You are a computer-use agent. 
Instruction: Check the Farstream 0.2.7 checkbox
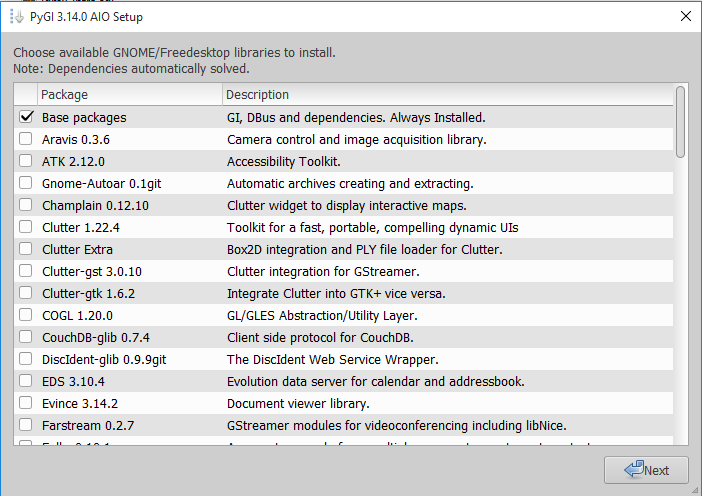(x=26, y=425)
